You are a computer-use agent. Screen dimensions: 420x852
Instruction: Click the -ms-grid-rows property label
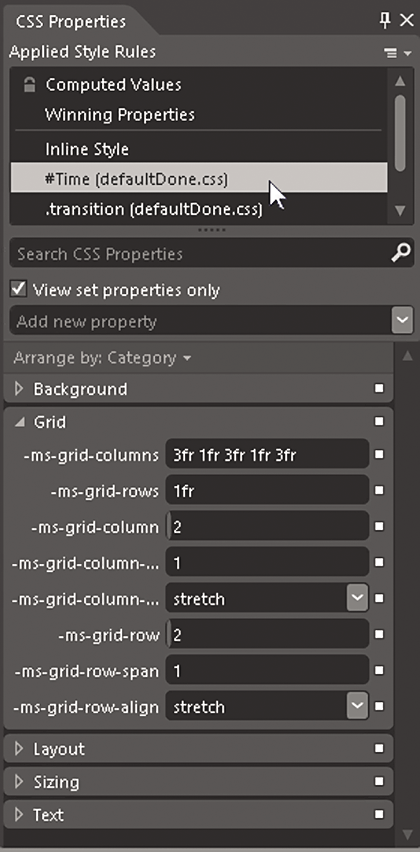(x=104, y=491)
